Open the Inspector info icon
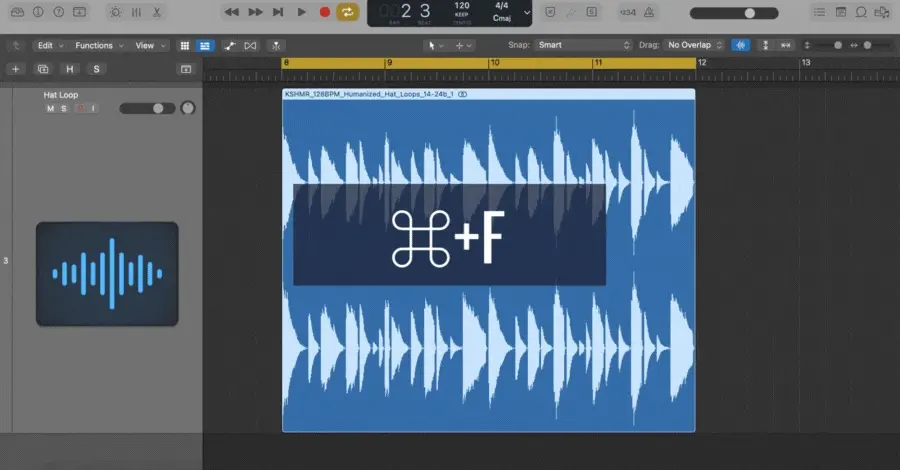The width and height of the screenshot is (900, 470). [38, 12]
